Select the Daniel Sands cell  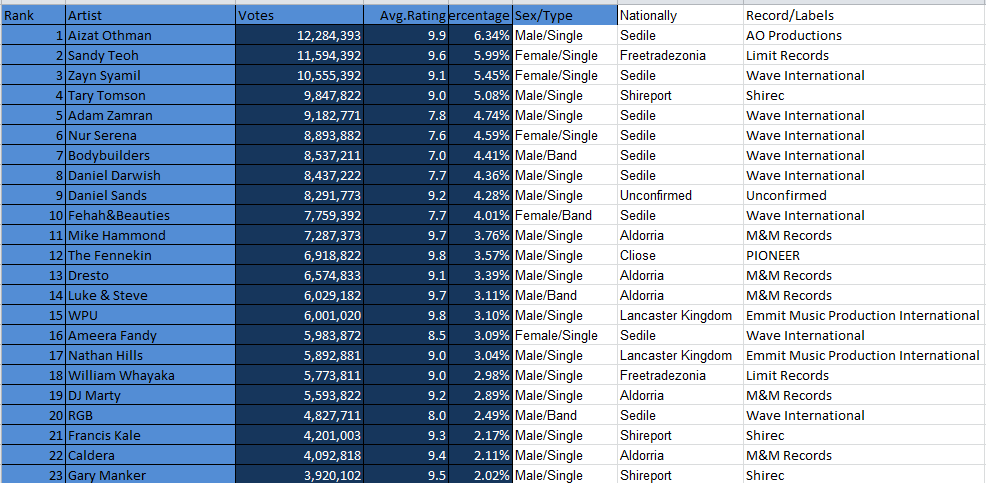[x=151, y=196]
